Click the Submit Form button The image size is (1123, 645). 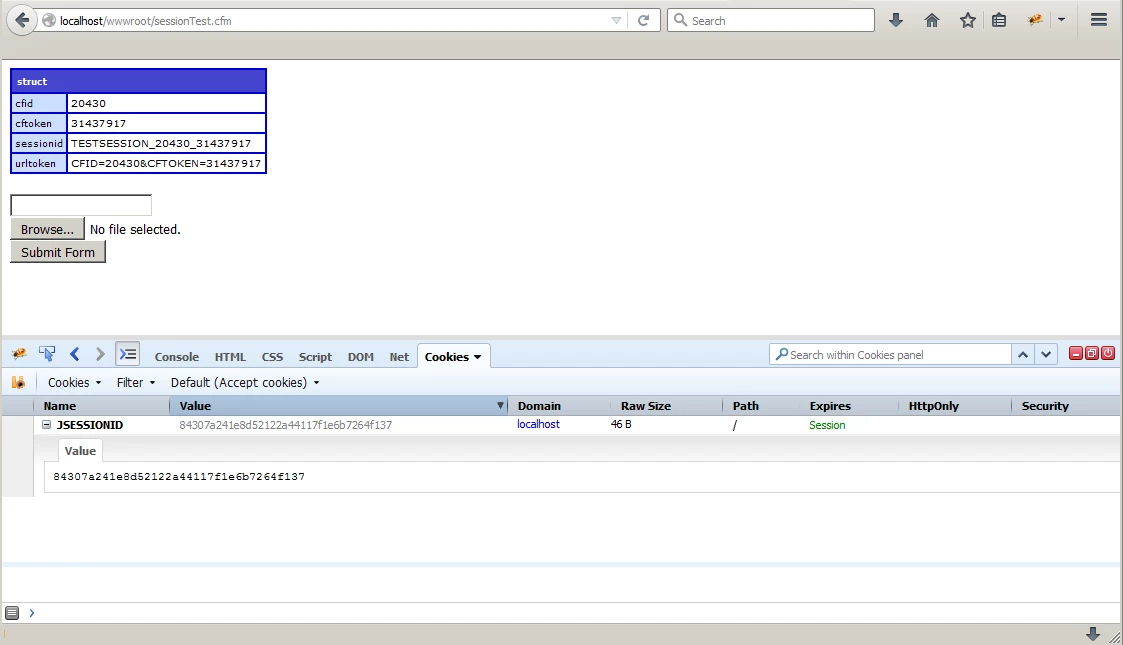point(58,252)
